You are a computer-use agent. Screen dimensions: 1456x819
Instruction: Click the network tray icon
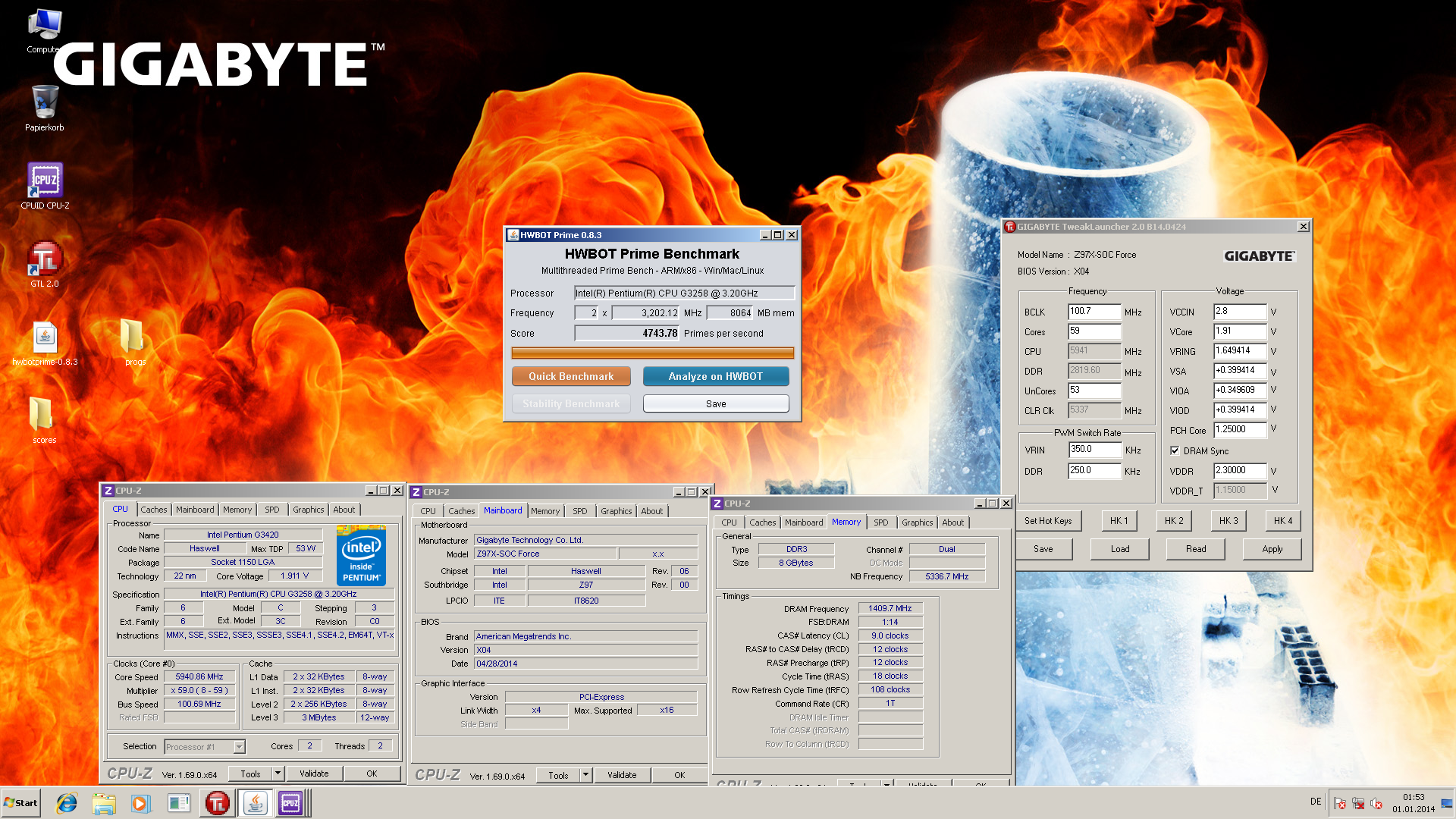[x=1358, y=803]
